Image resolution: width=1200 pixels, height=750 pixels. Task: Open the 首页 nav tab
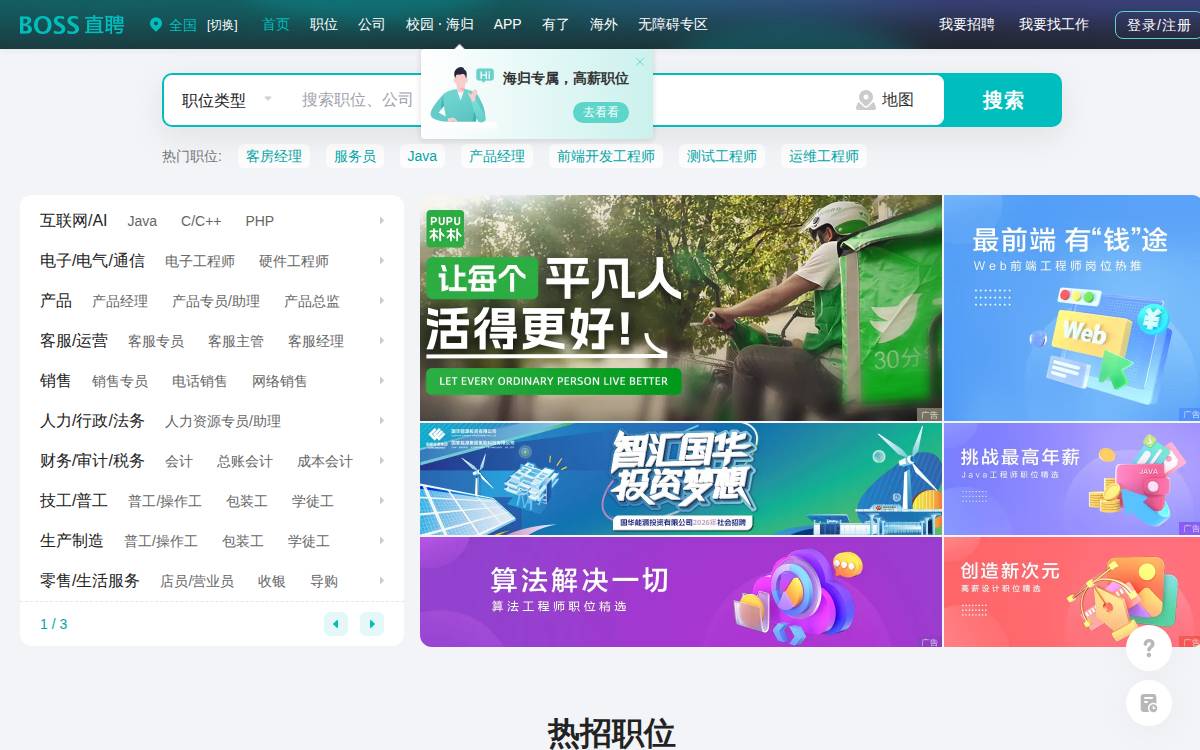point(276,24)
